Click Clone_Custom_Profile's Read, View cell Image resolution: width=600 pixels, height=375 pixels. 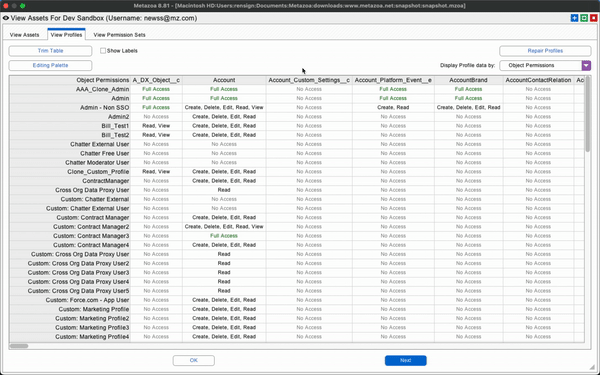156,172
